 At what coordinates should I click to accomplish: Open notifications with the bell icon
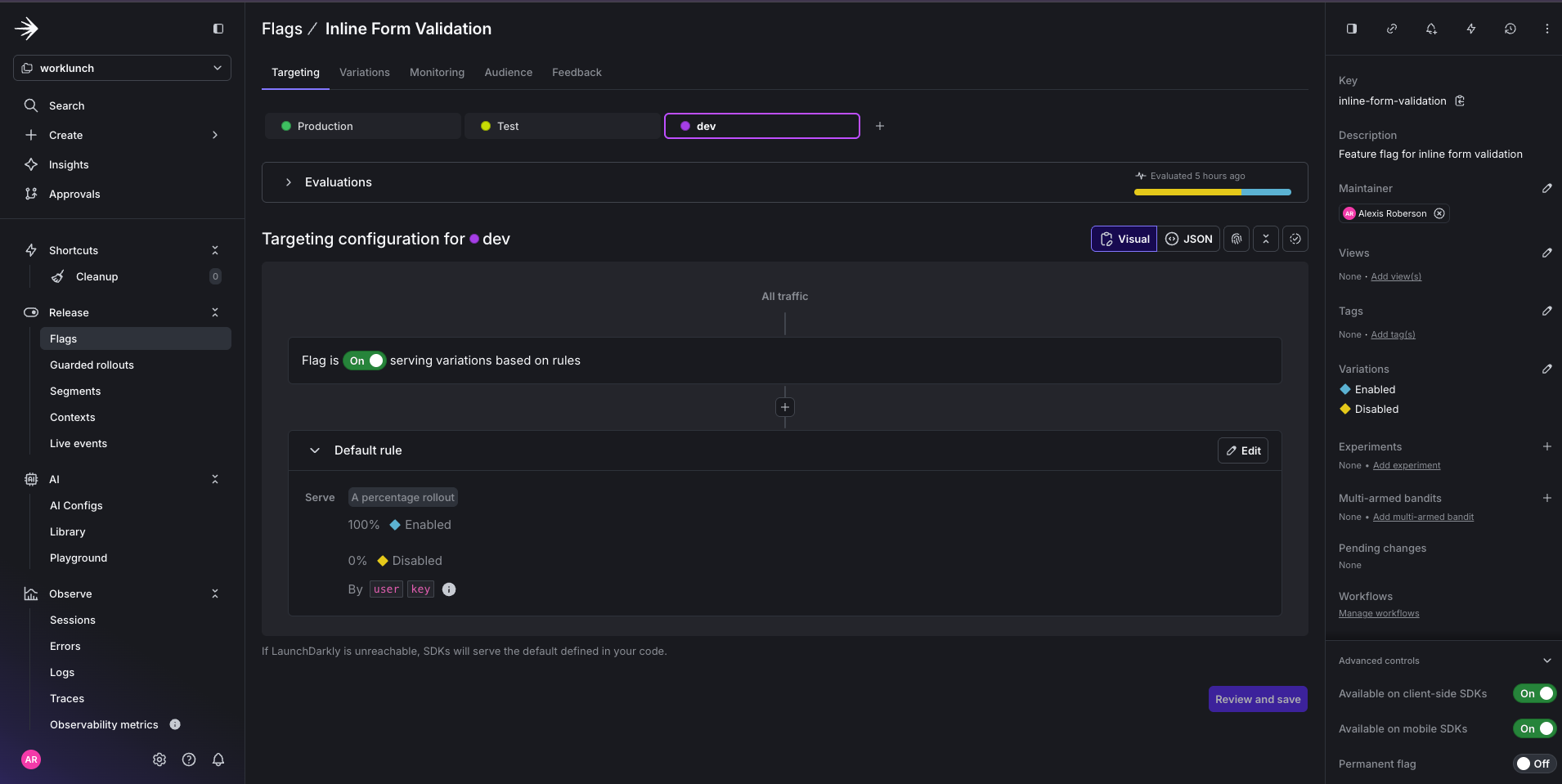point(1431,29)
